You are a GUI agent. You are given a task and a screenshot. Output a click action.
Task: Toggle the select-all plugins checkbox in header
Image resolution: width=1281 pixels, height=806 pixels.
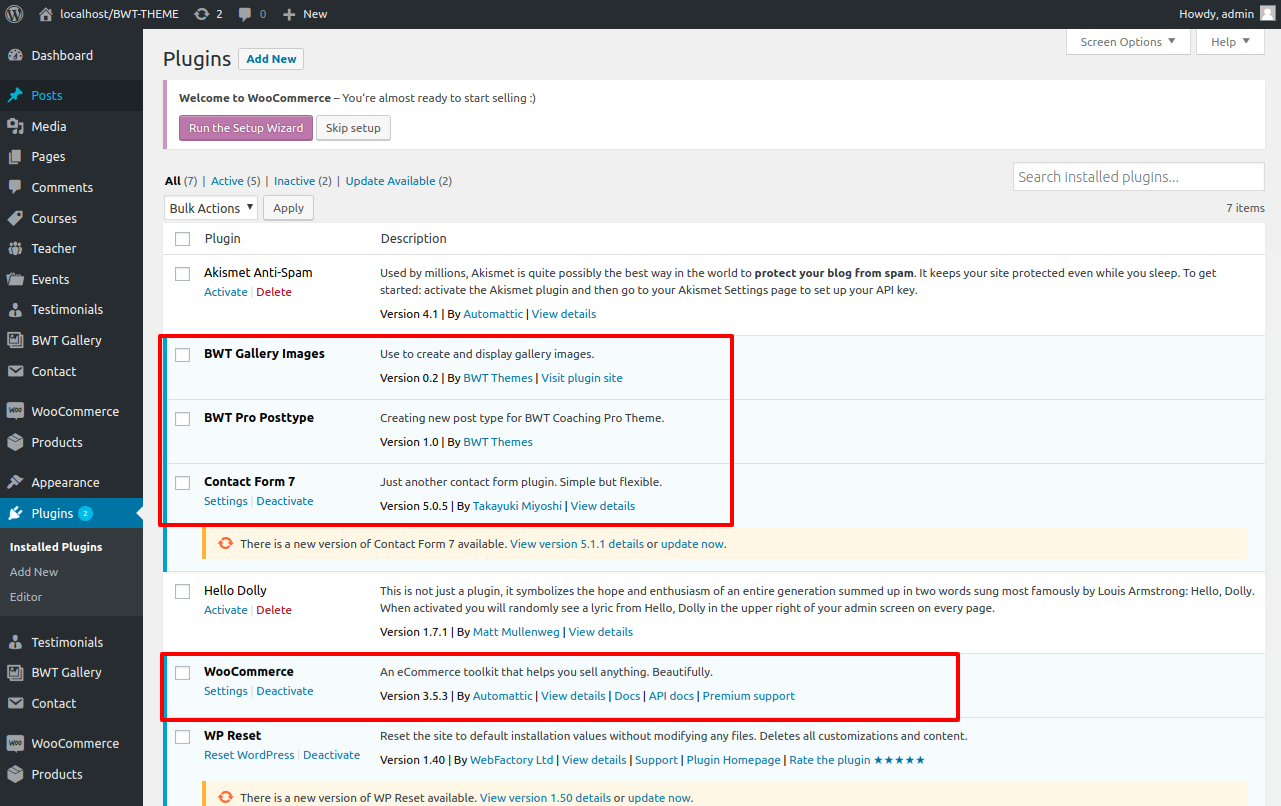pos(182,239)
